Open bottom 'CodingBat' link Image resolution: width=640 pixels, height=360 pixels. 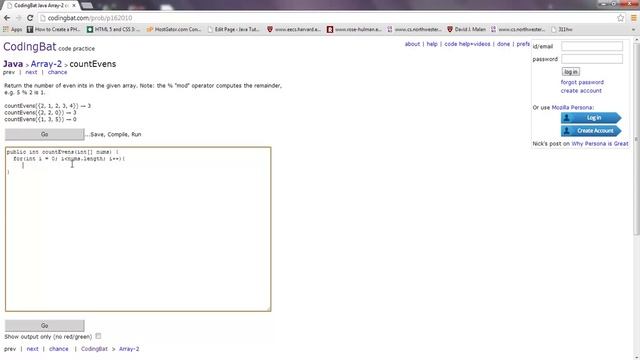[x=94, y=349]
